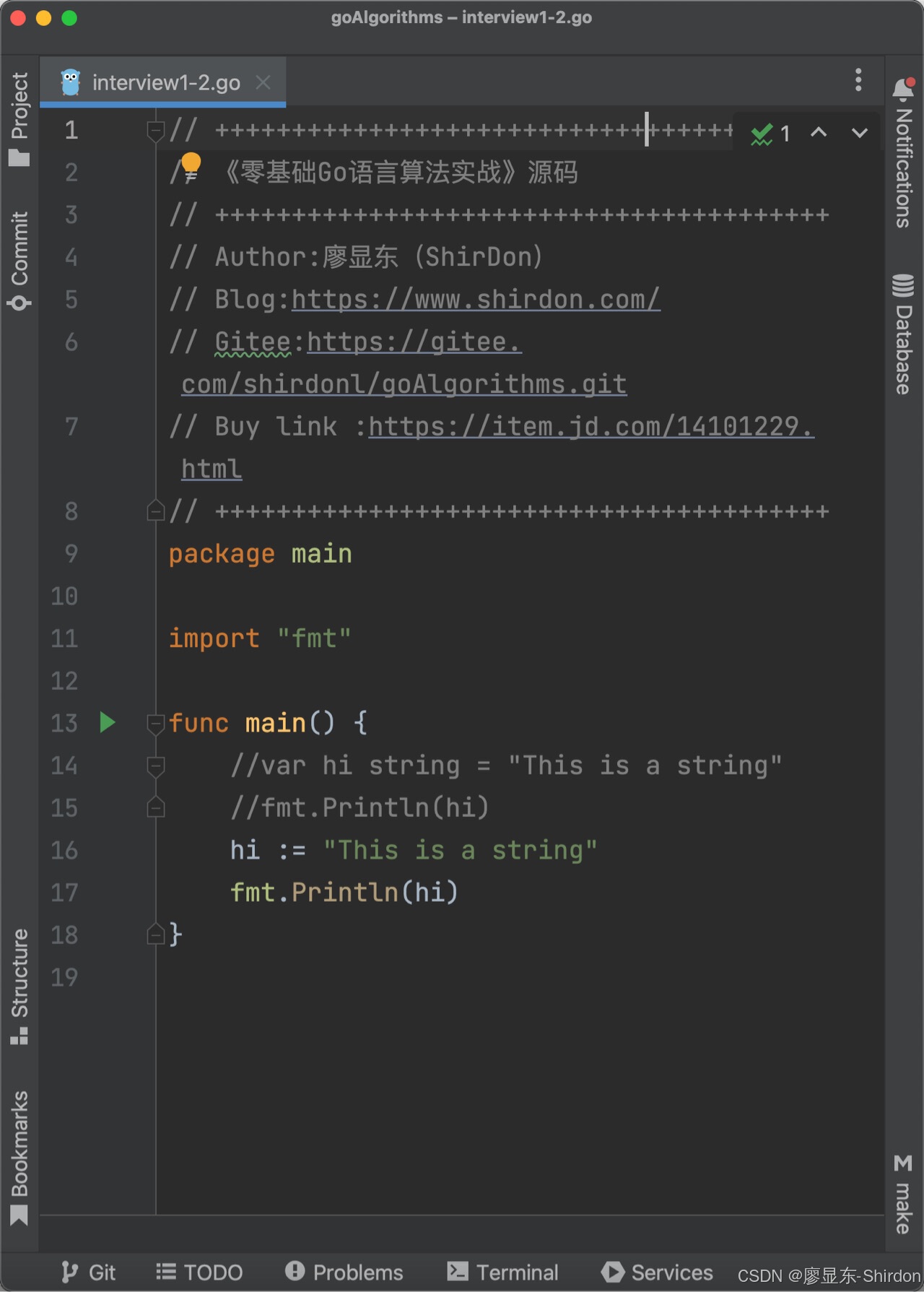This screenshot has width=924, height=1292.
Task: Go to previous highlighted problem arrow
Action: [x=819, y=132]
